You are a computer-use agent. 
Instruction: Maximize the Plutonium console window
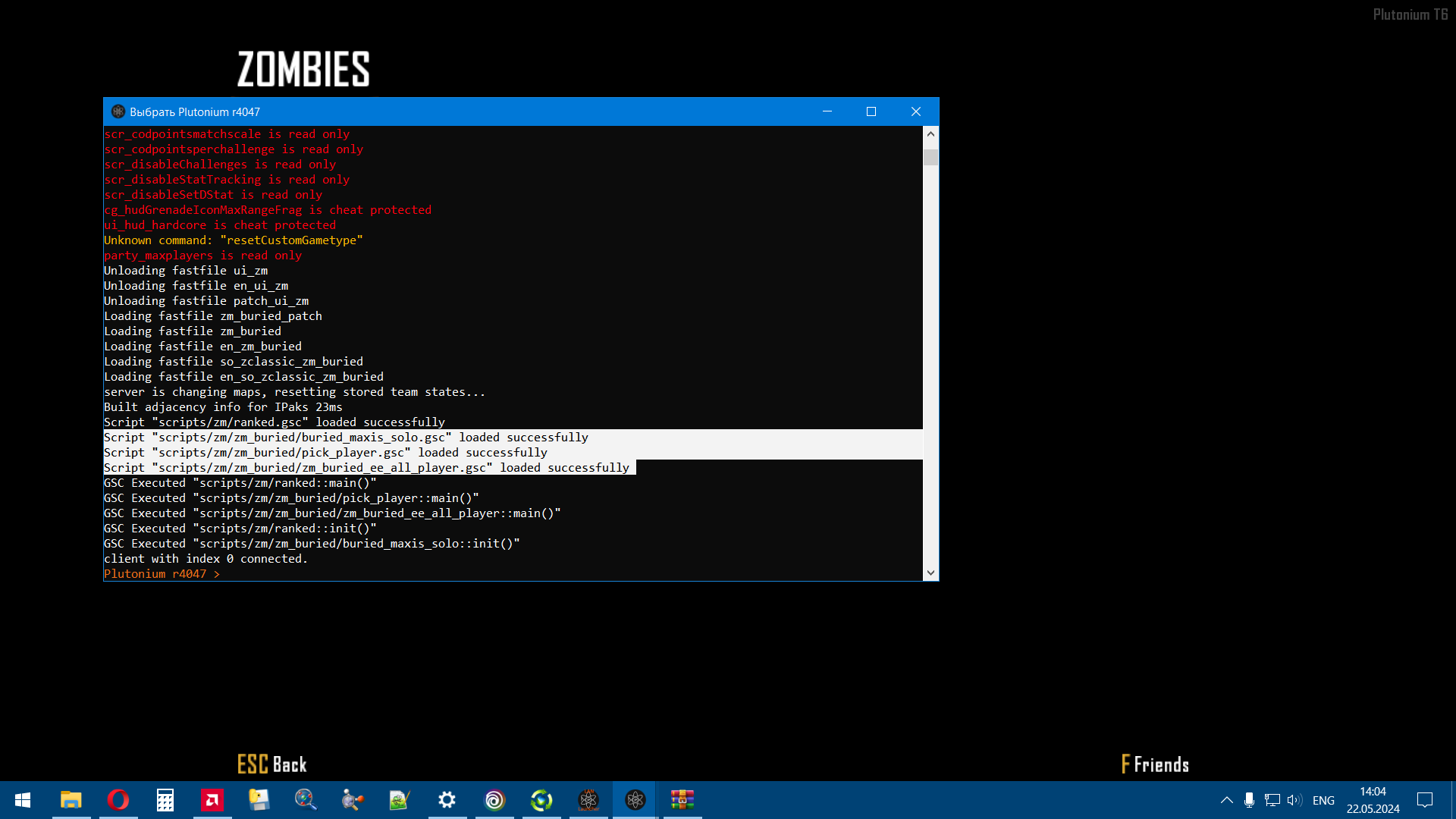pyautogui.click(x=871, y=111)
